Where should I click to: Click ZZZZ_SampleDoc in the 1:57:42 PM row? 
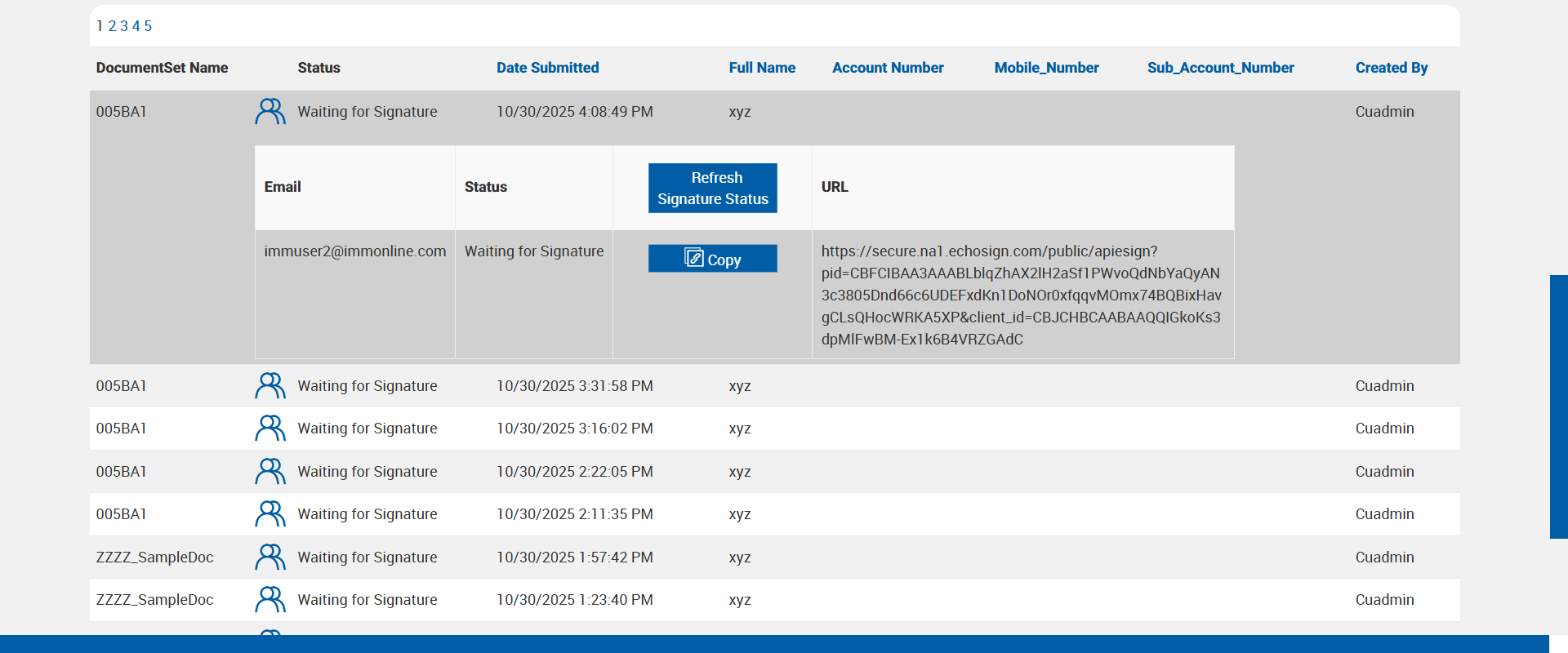[154, 557]
